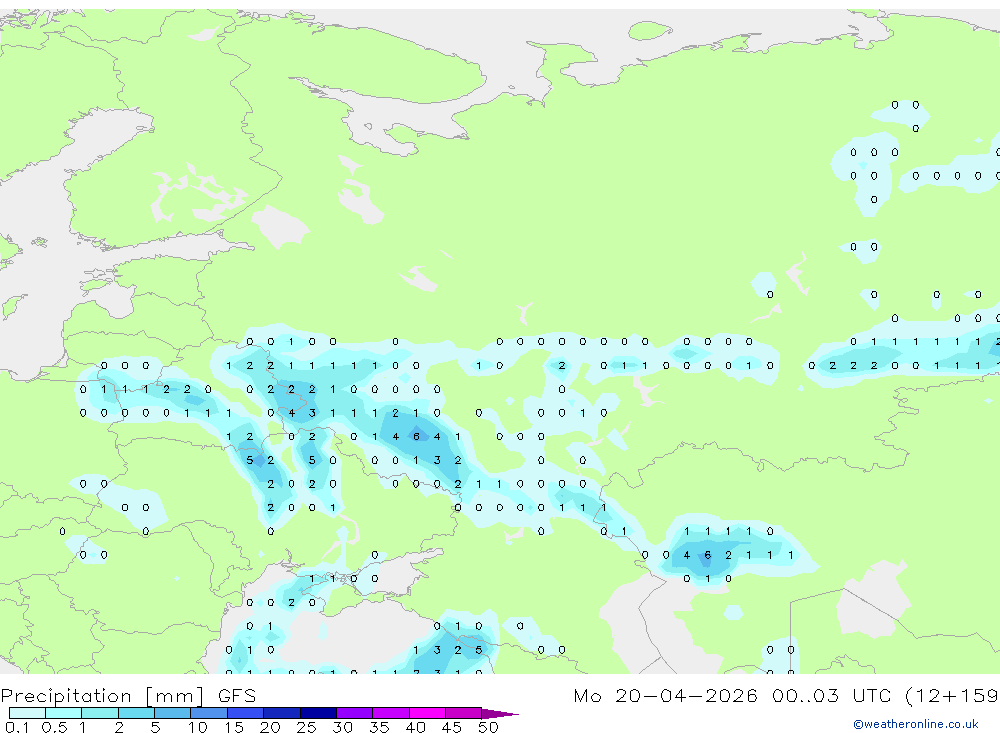Click the 'Precipitation [mm]' title text

pyautogui.click(x=102, y=696)
